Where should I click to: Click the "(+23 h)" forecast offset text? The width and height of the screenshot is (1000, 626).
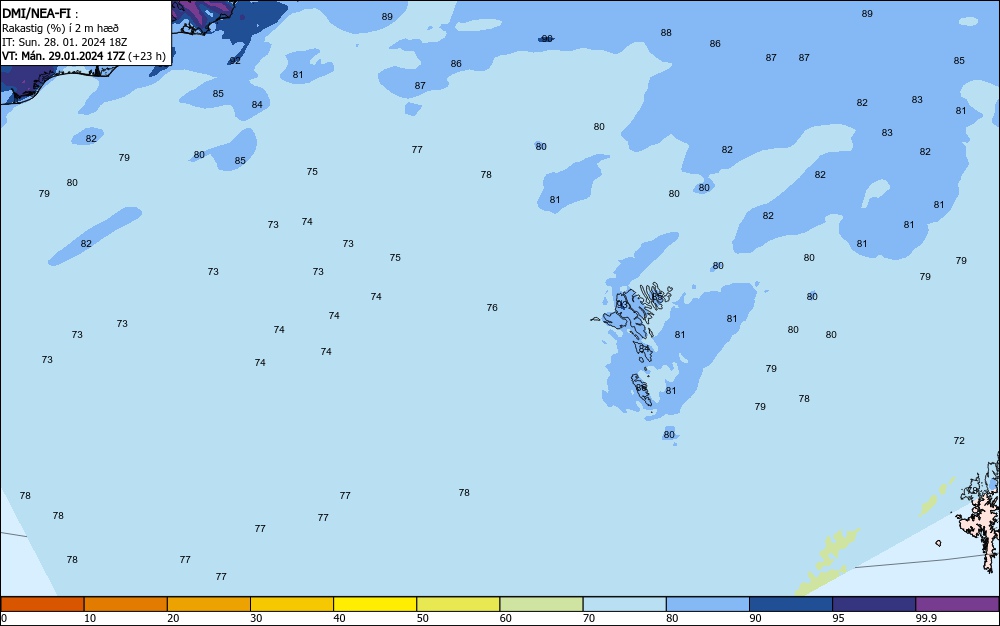coord(147,56)
